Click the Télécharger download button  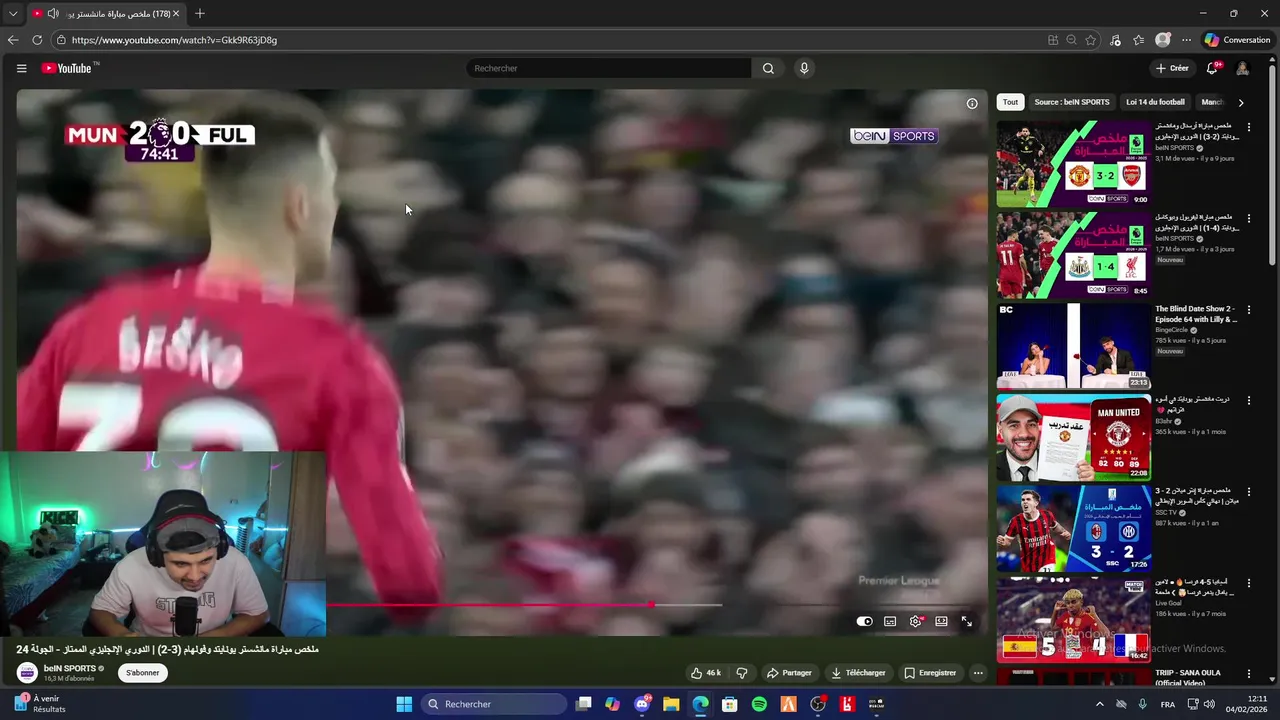pos(858,673)
